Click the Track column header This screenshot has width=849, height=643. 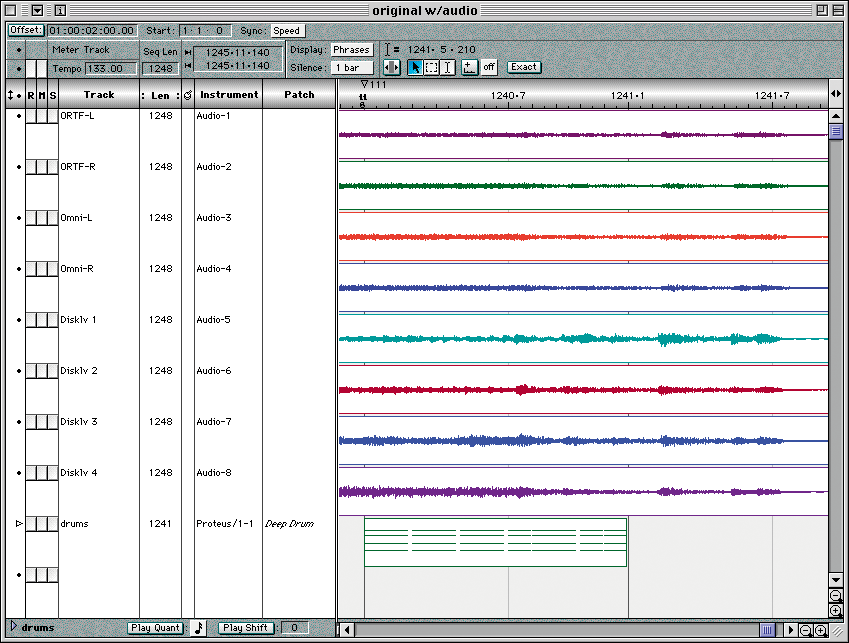99,95
